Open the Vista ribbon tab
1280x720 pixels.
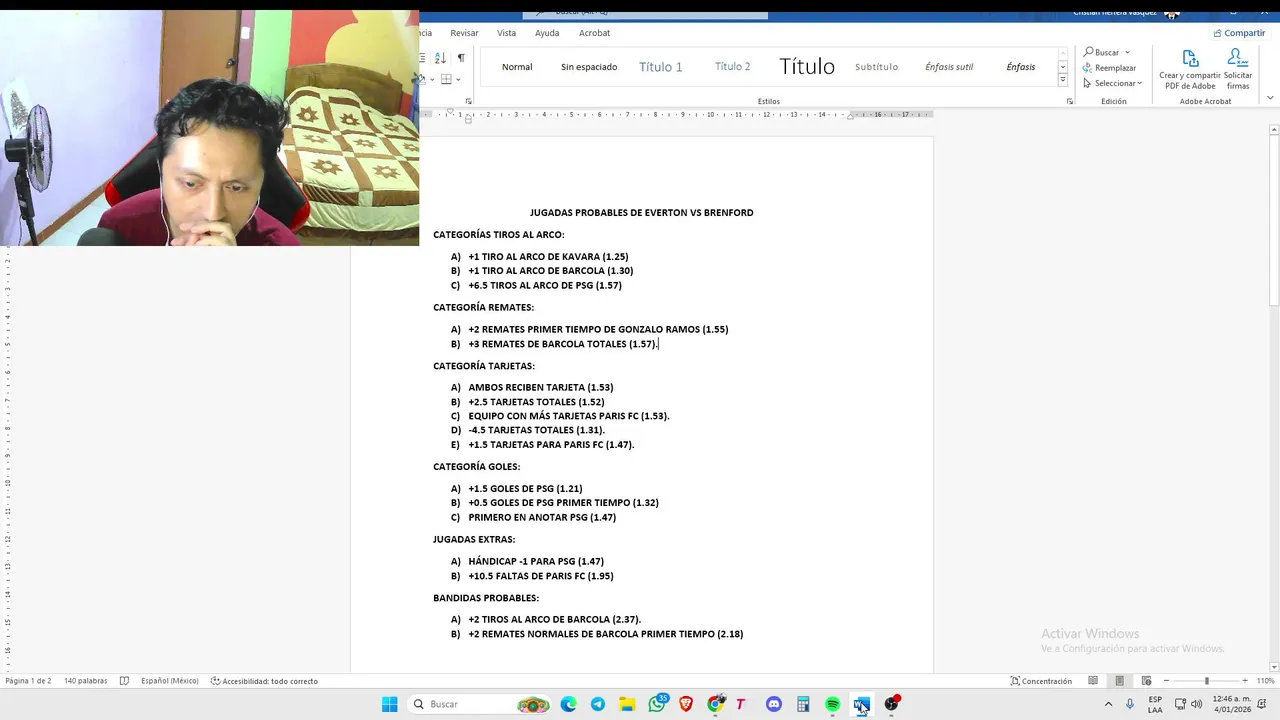(x=507, y=33)
